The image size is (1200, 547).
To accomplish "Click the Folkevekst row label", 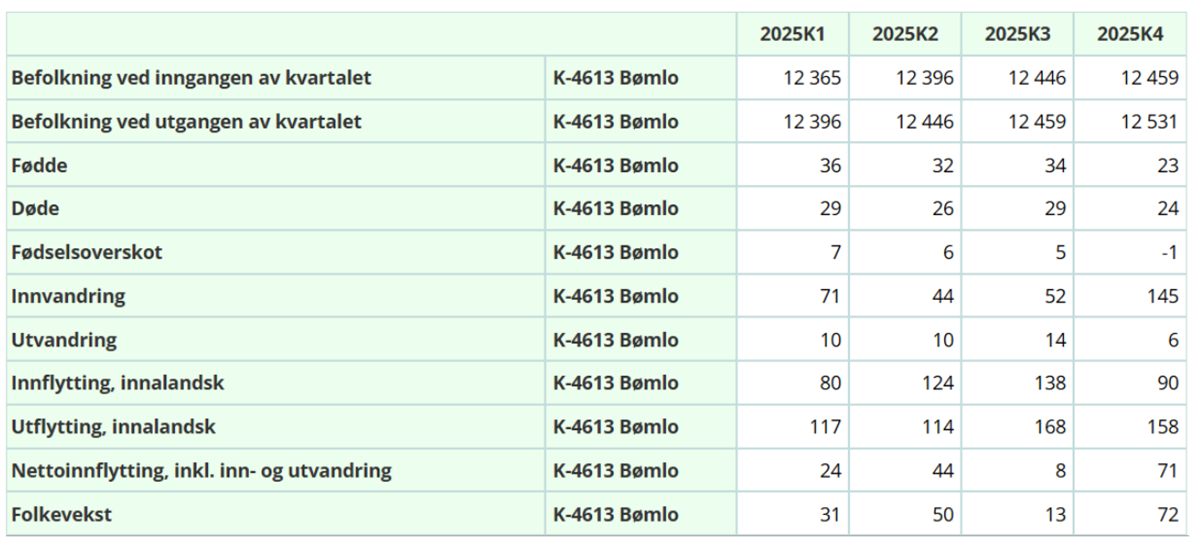I will click(x=62, y=515).
